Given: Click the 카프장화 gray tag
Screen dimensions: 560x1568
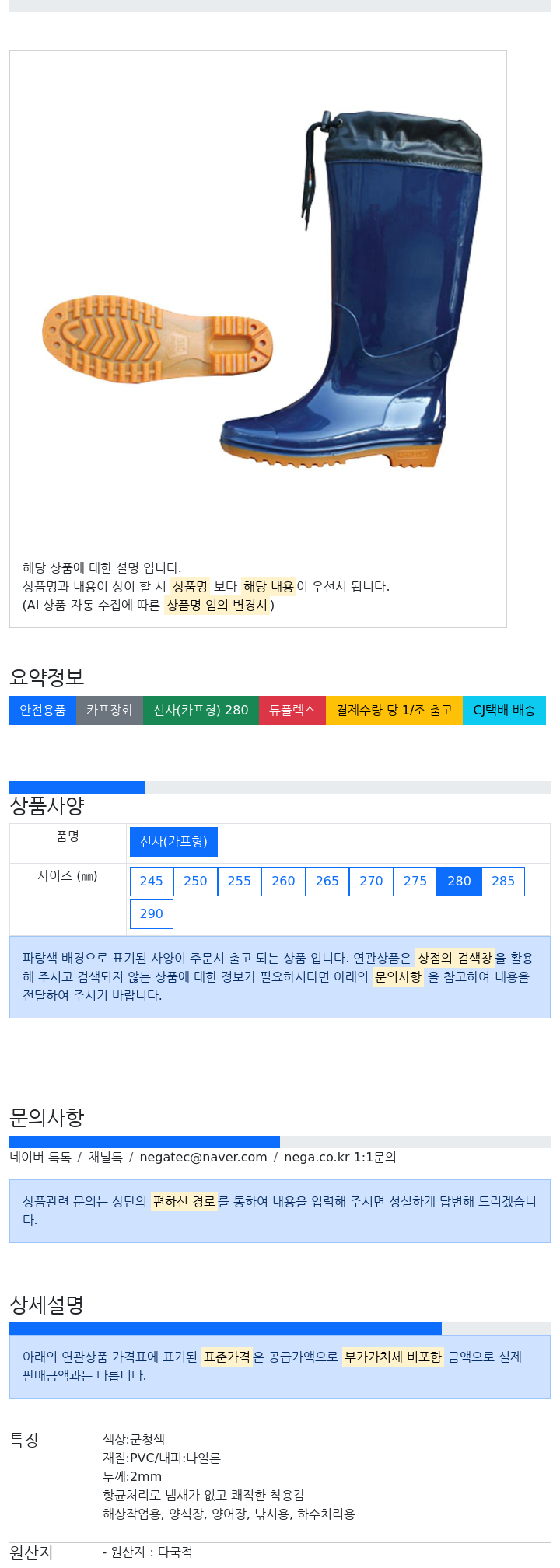Looking at the screenshot, I should 110,710.
